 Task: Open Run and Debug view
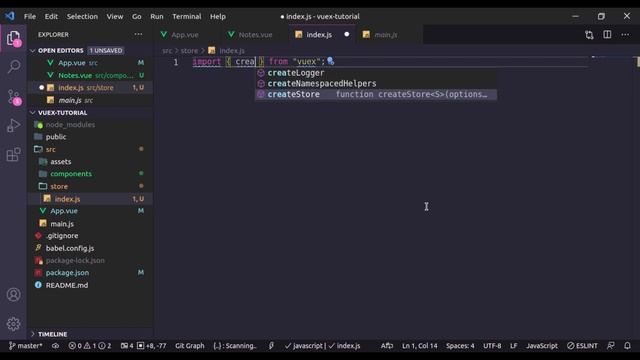13,125
